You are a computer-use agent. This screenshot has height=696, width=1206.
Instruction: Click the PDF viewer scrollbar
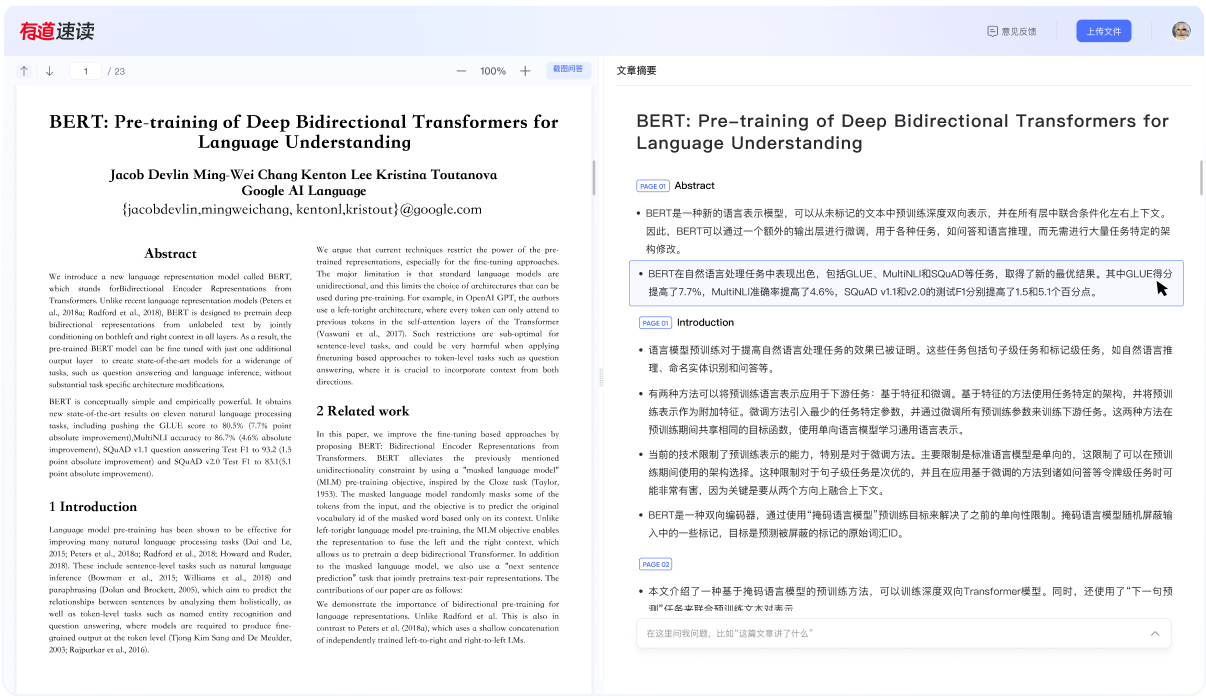click(594, 177)
